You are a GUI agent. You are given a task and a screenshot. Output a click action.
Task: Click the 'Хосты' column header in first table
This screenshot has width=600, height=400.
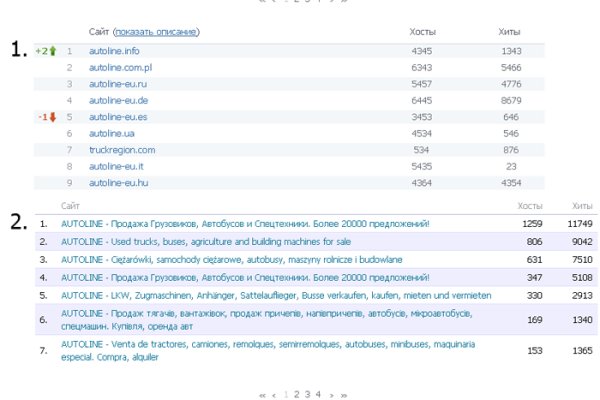[423, 32]
